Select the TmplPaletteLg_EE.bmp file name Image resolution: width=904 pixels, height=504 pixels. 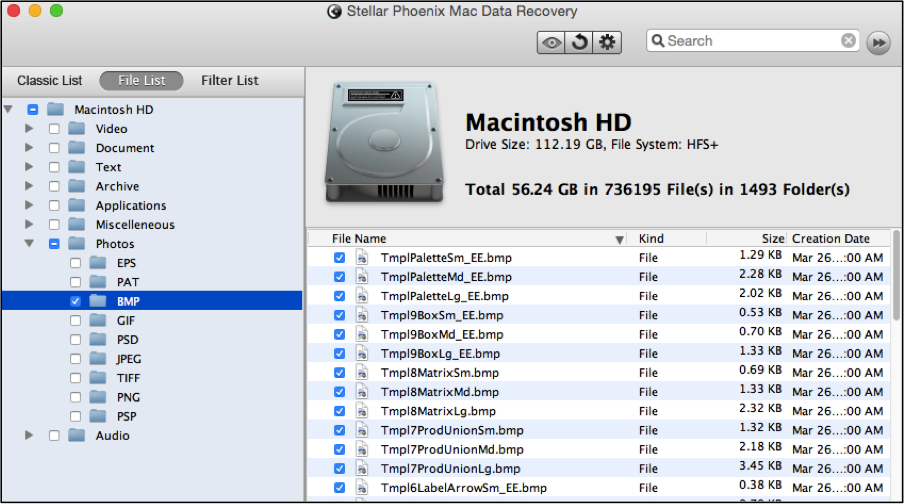445,296
